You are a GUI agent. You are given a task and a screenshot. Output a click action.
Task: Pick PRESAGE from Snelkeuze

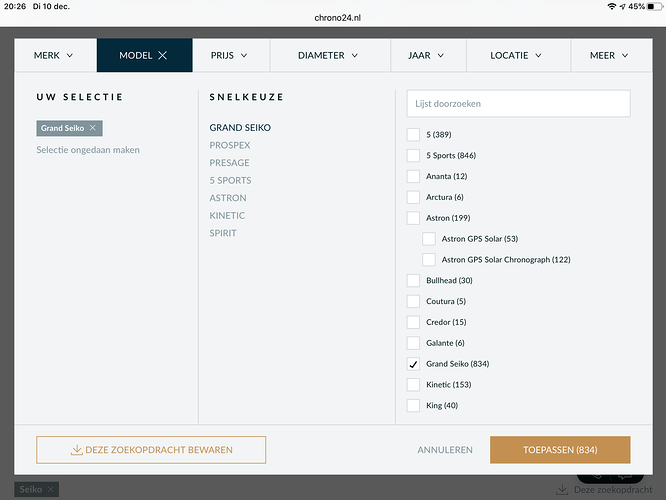tap(229, 163)
